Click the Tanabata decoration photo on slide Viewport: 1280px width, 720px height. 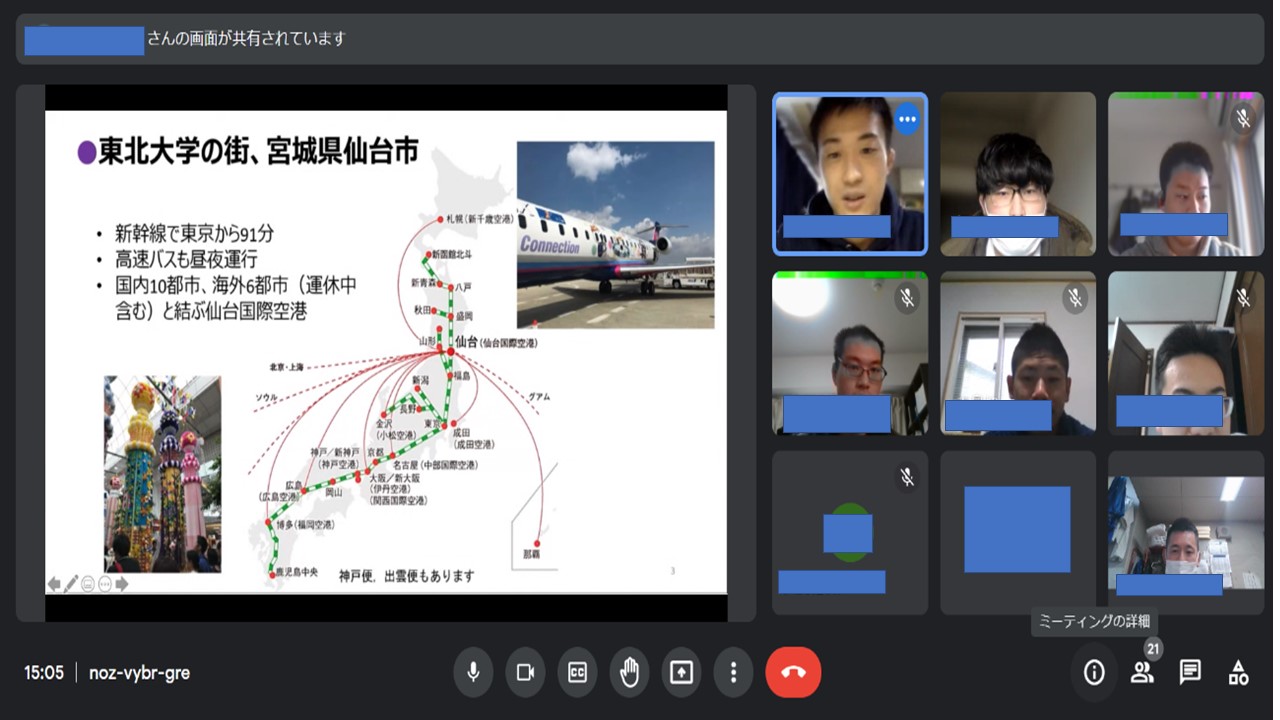click(x=162, y=474)
